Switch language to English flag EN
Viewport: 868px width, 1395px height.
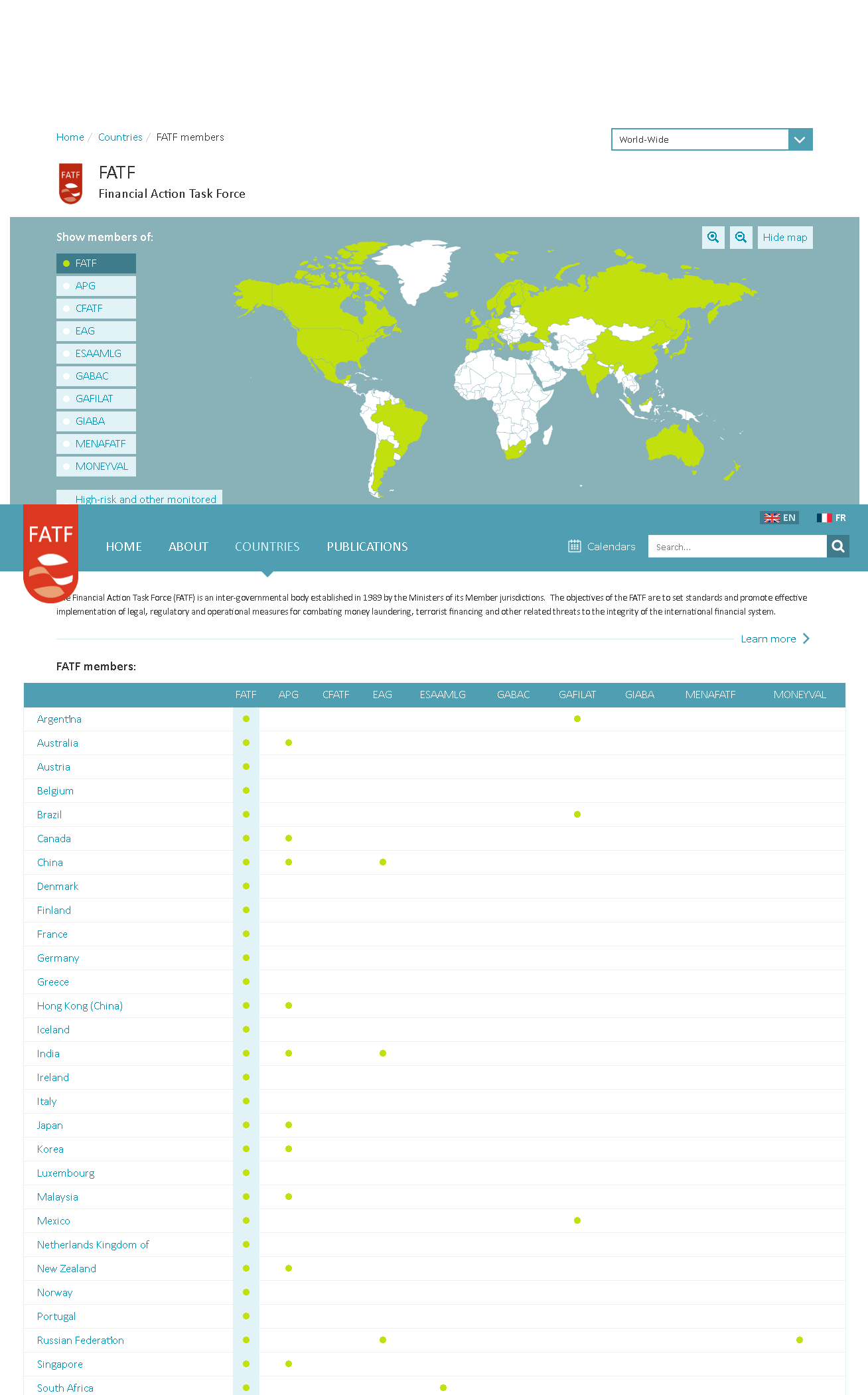(779, 518)
